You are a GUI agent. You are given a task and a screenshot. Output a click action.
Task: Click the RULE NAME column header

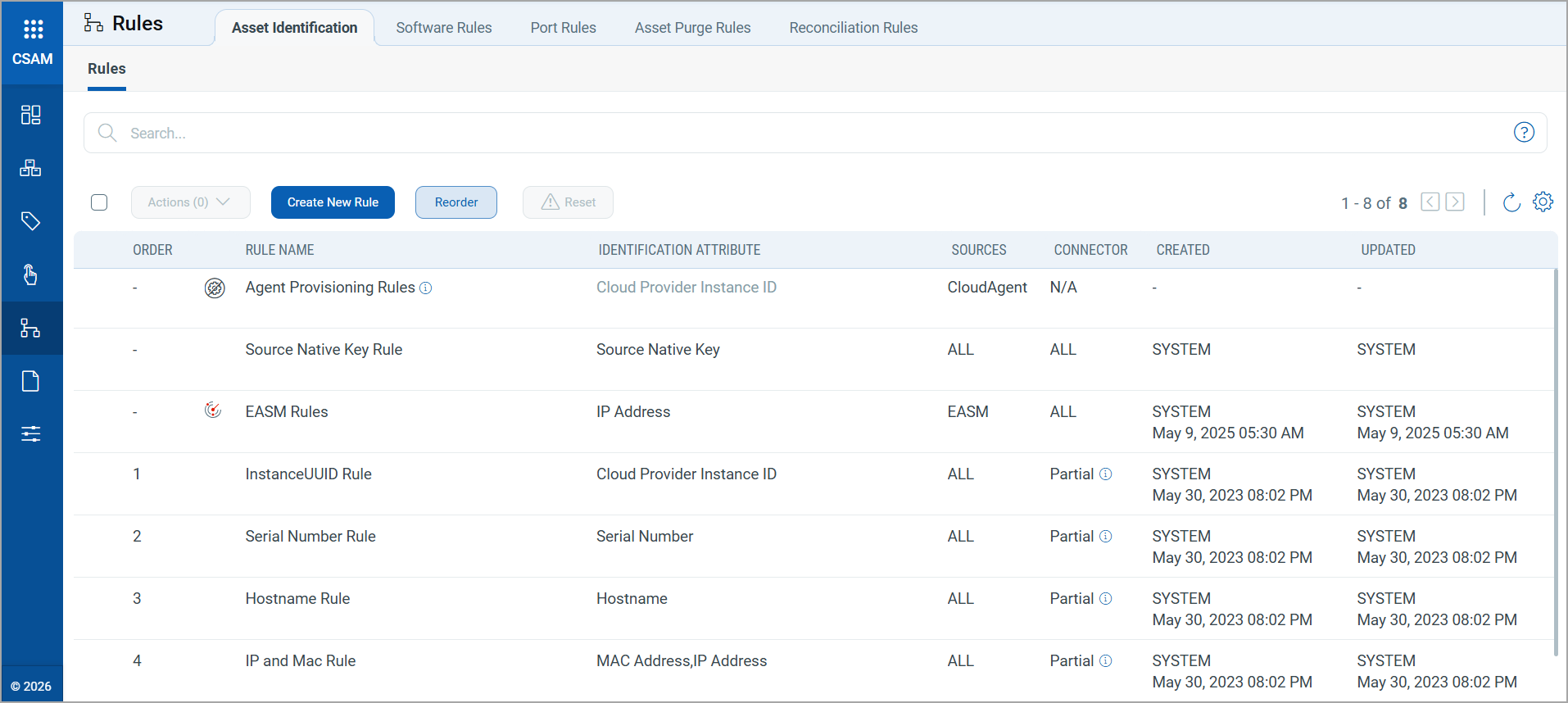279,250
